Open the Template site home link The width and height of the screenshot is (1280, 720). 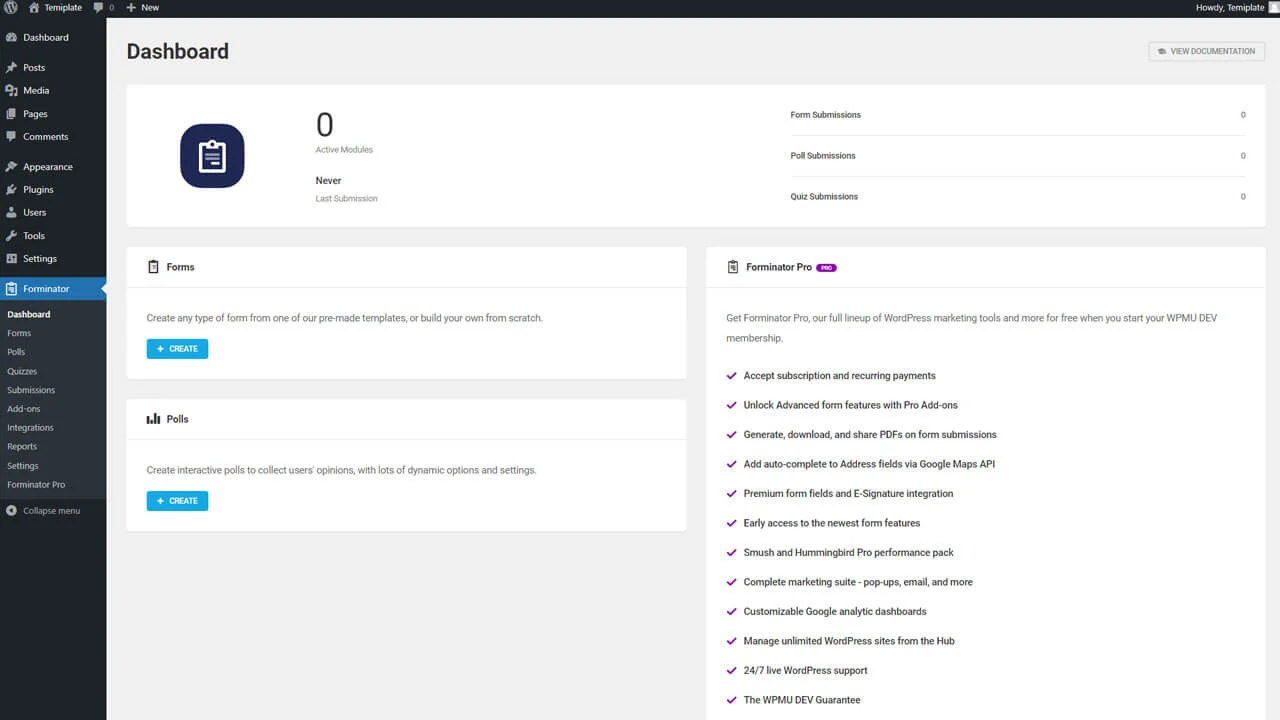(55, 7)
